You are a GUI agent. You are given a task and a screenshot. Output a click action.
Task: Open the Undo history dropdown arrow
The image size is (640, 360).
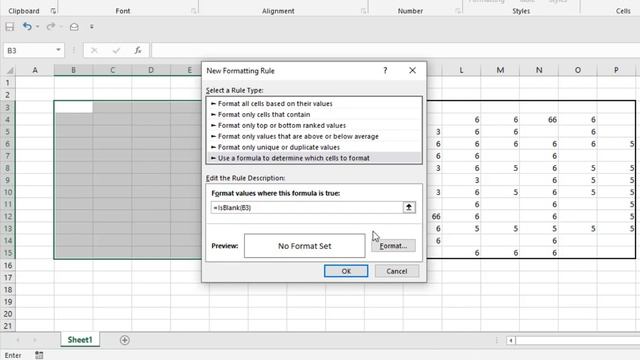click(x=38, y=27)
